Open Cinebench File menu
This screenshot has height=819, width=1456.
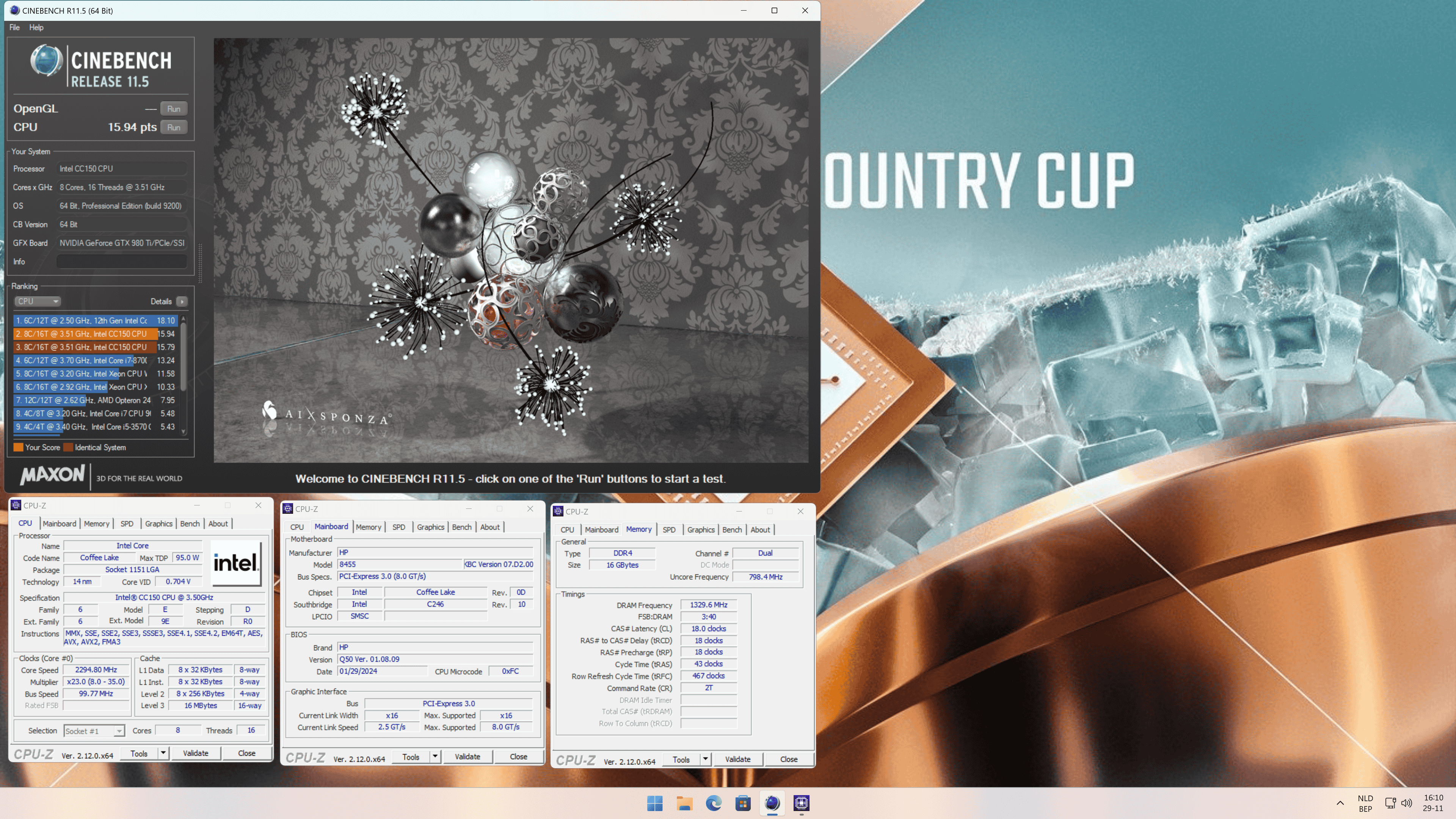coord(15,27)
